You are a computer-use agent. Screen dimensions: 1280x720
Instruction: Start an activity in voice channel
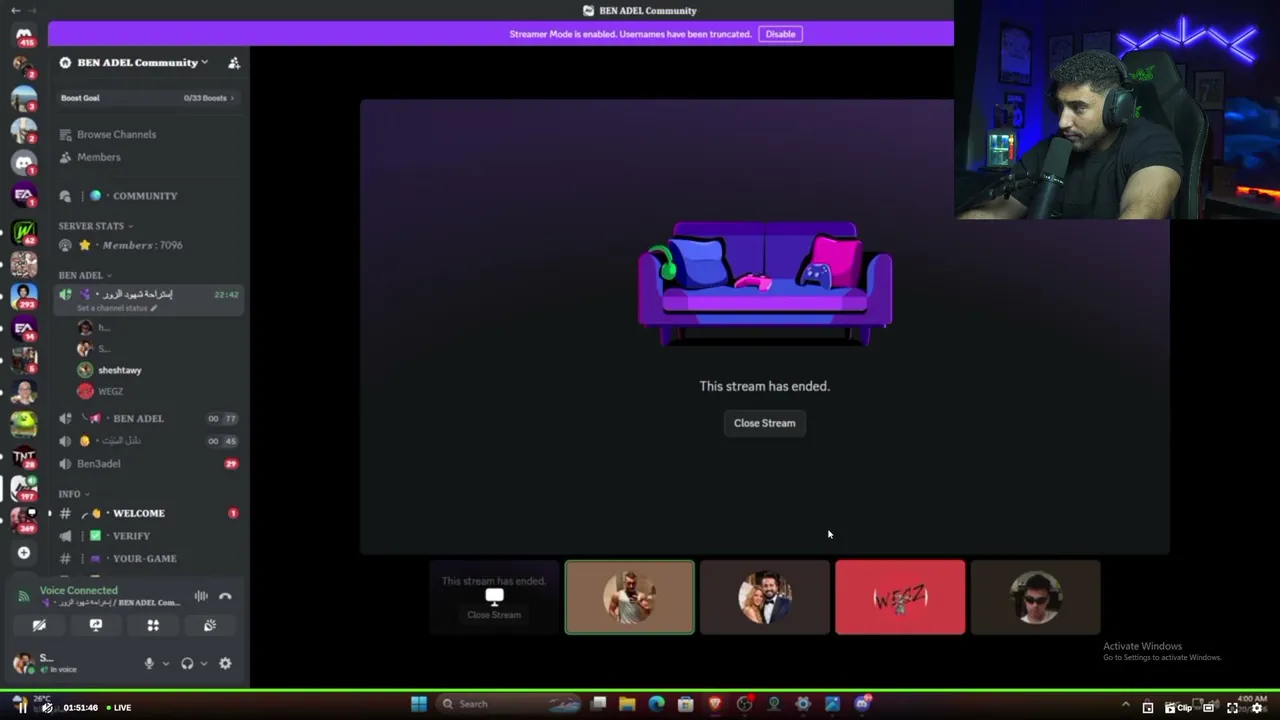[153, 625]
